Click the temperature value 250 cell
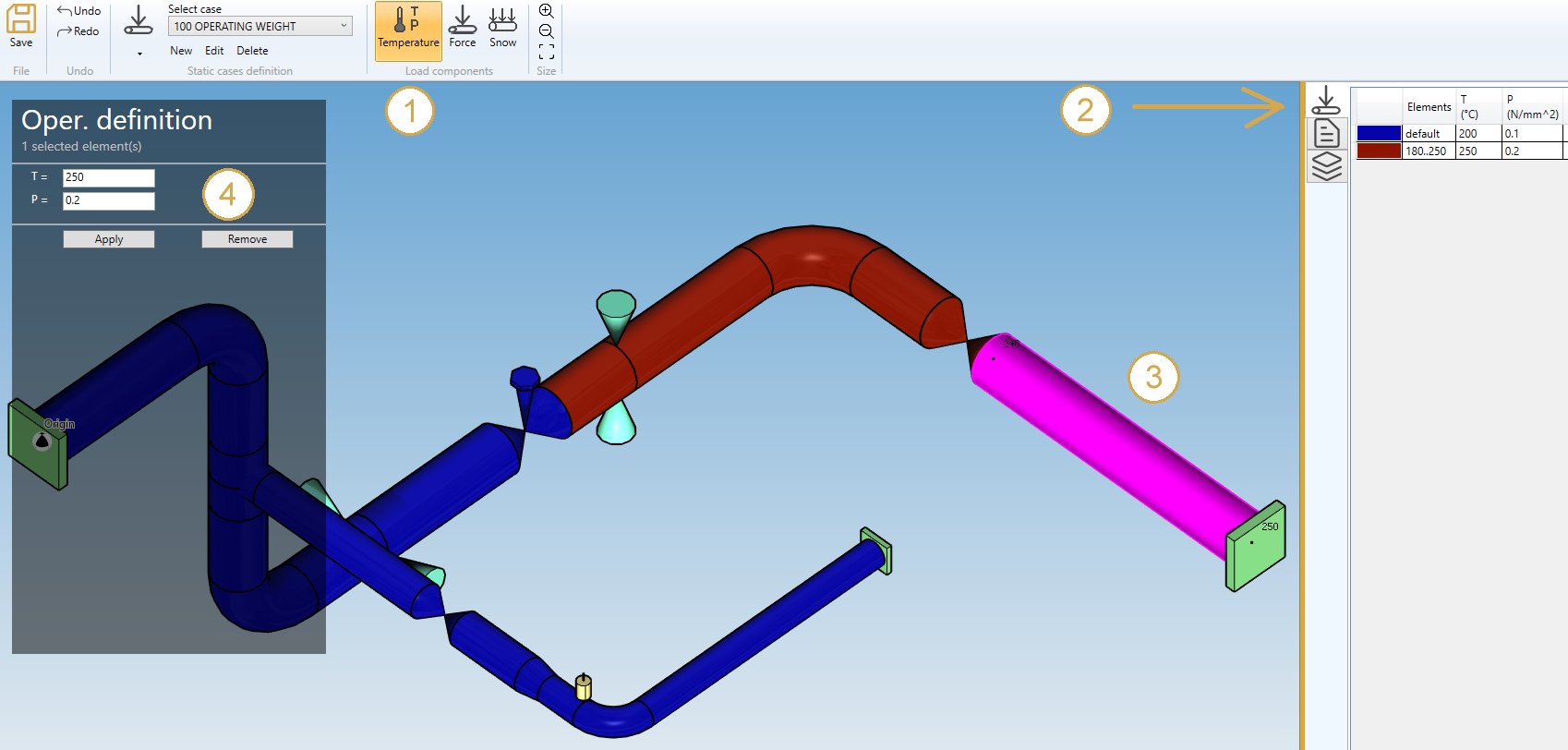 (1478, 151)
